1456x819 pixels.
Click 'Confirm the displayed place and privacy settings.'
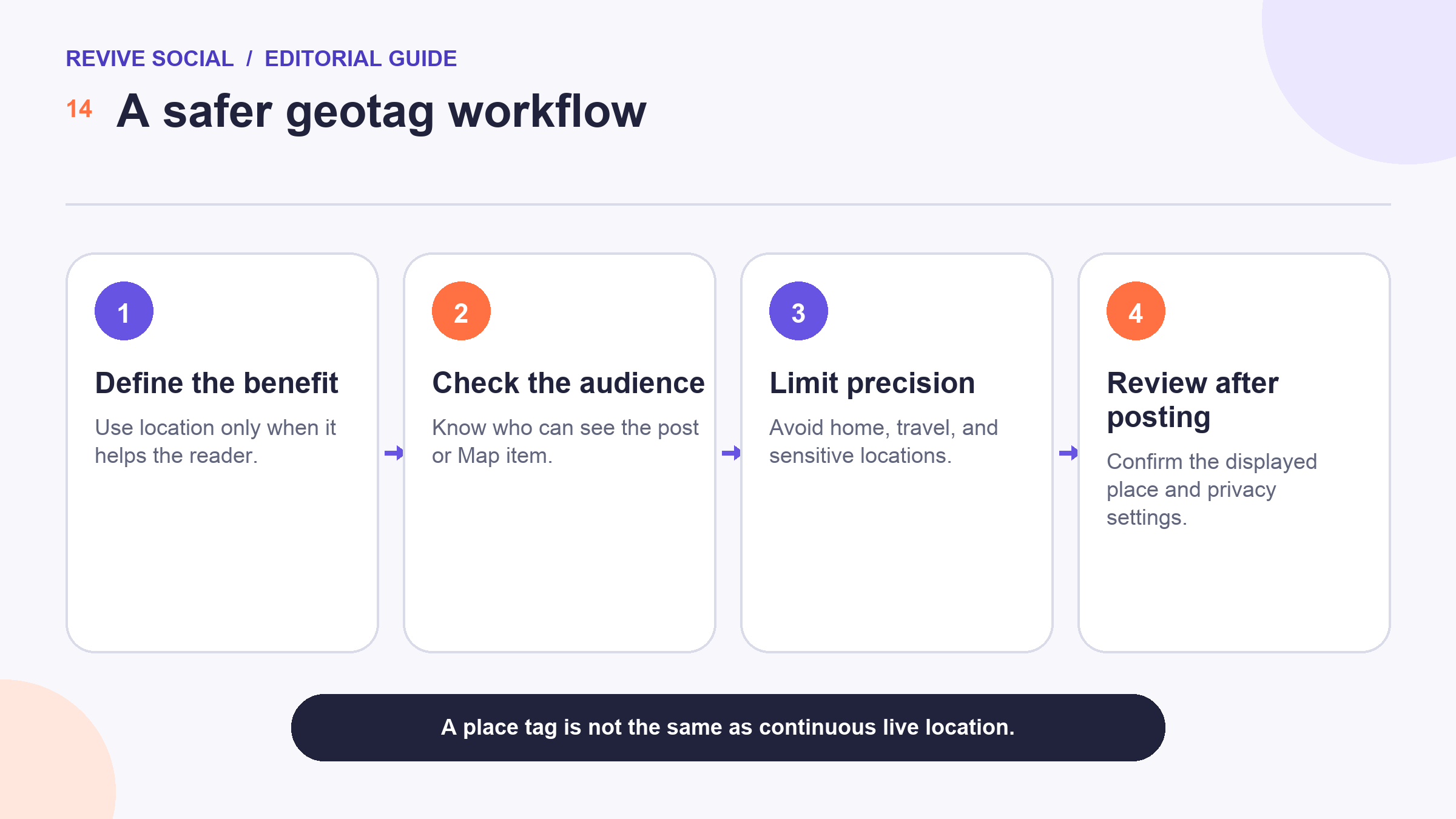1212,490
